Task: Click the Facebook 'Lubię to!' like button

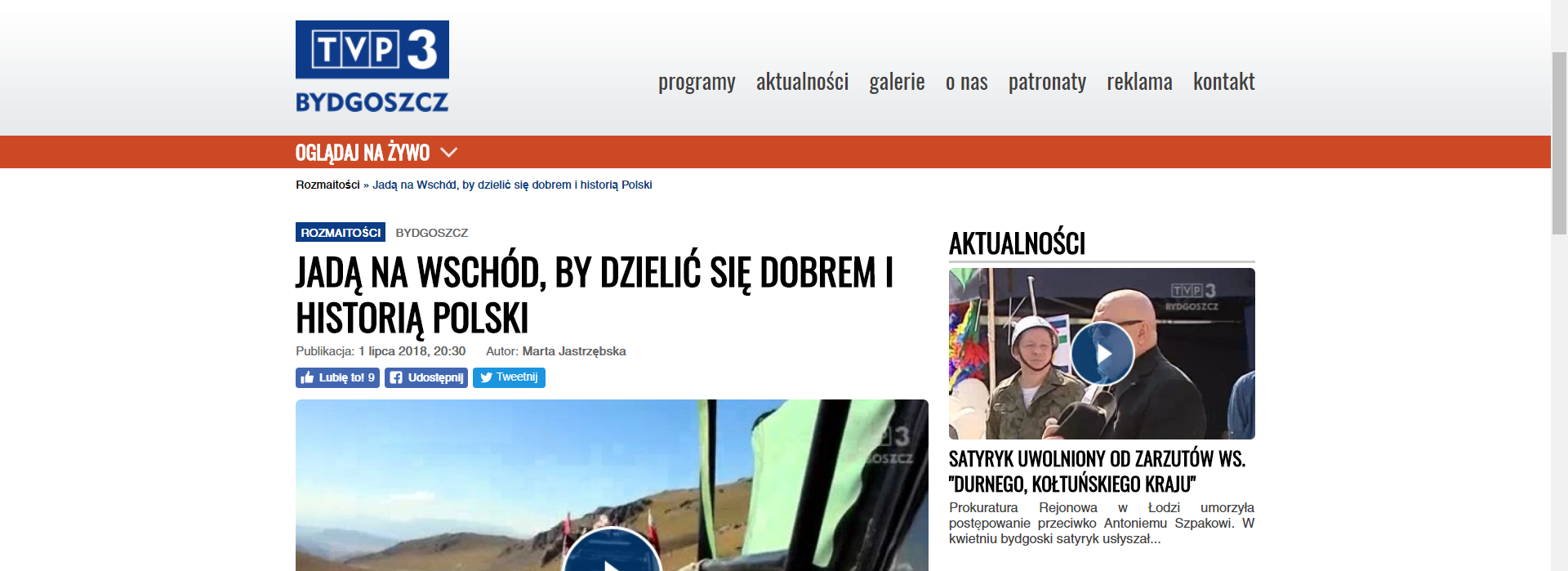Action: 337,377
